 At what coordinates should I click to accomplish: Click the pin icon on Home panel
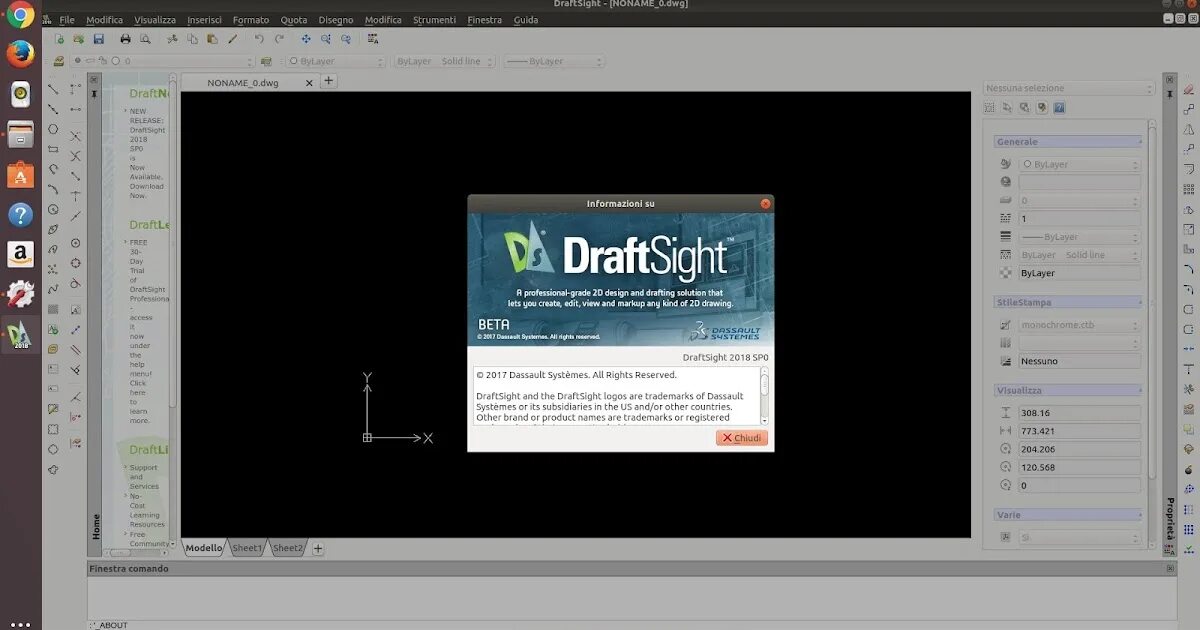pyautogui.click(x=95, y=93)
